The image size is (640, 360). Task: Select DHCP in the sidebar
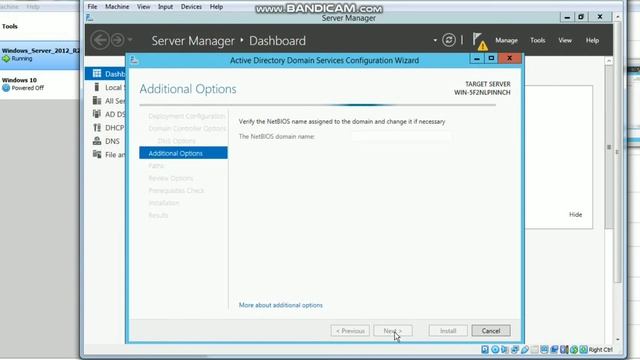(x=105, y=128)
